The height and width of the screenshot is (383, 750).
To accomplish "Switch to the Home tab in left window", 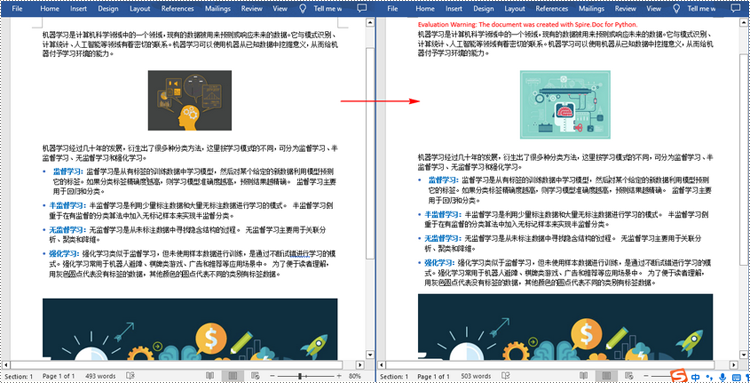I will click(50, 9).
